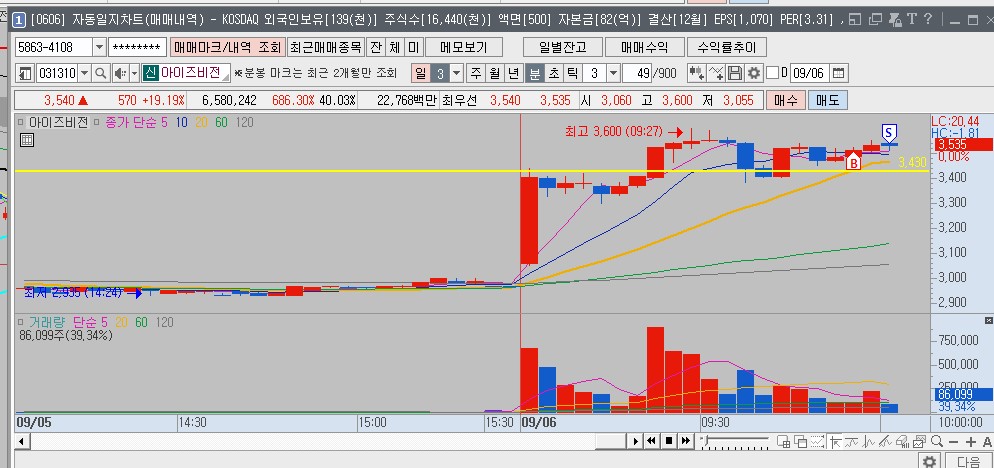
Task: Click the play button in playback controls
Action: tap(636, 441)
